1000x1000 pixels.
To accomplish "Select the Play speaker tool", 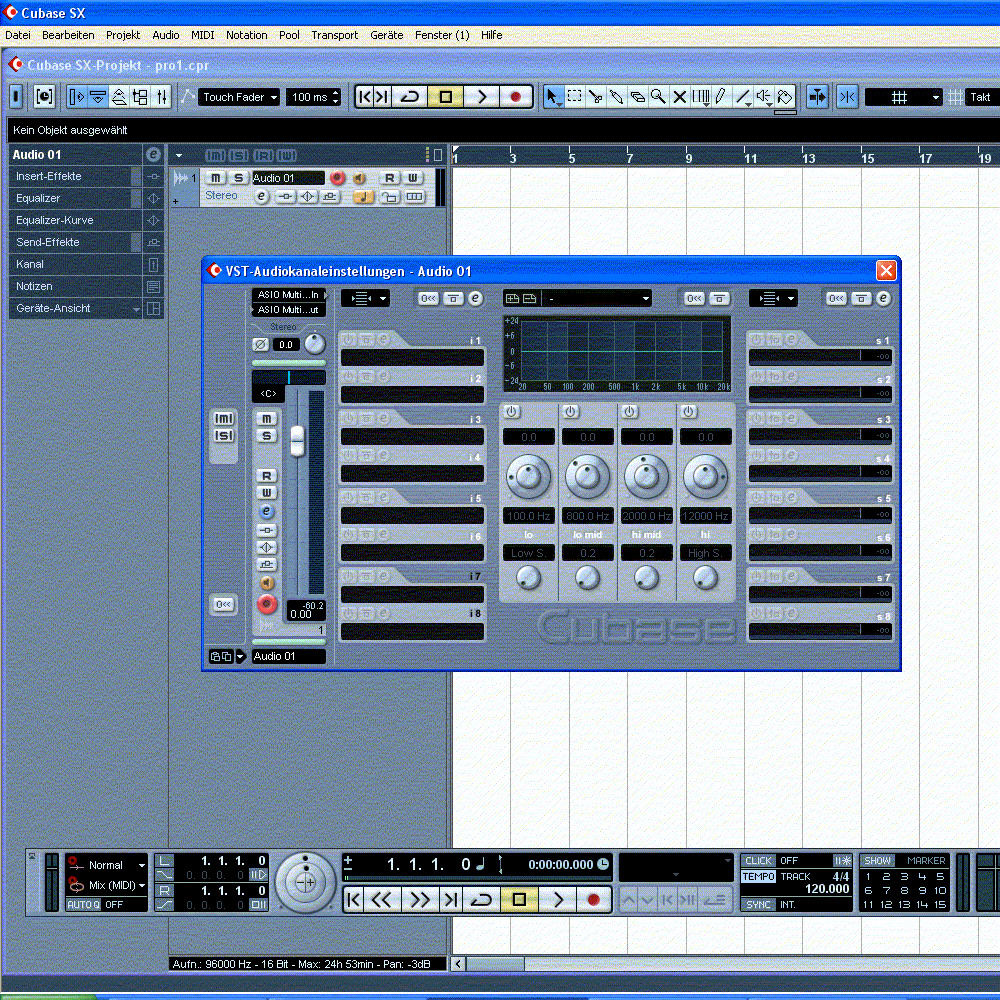I will pyautogui.click(x=763, y=97).
